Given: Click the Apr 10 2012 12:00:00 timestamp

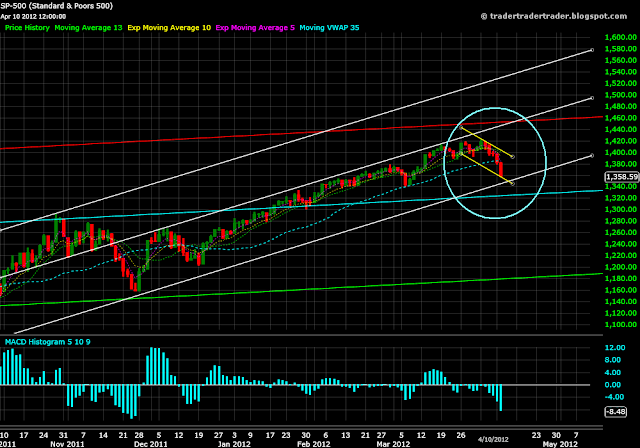Looking at the screenshot, I should coord(33,17).
